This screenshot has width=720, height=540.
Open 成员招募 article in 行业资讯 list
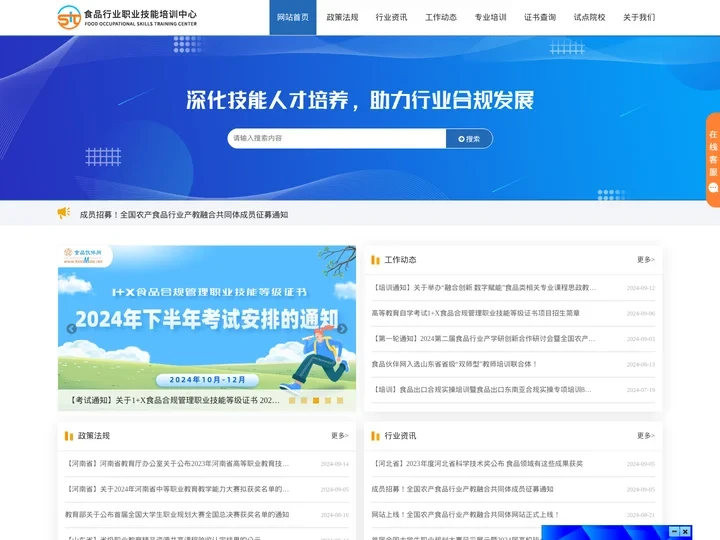pos(462,489)
